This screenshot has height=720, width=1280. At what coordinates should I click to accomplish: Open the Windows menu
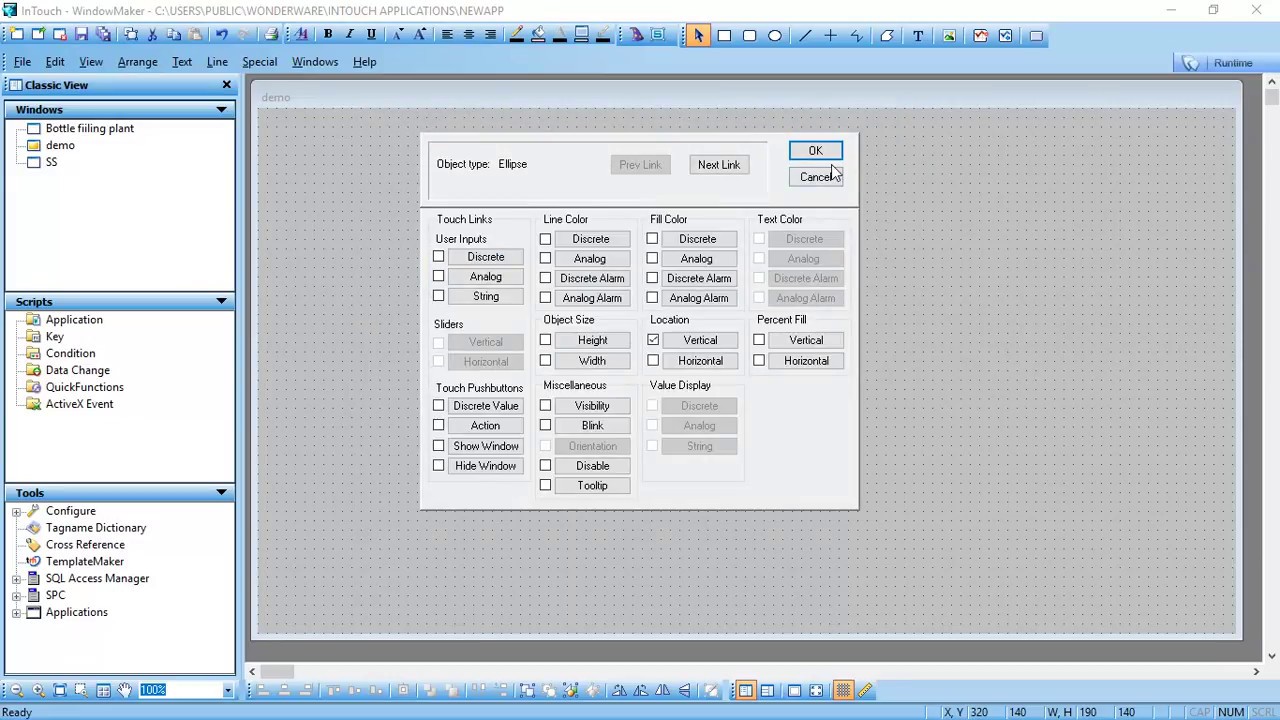(315, 62)
